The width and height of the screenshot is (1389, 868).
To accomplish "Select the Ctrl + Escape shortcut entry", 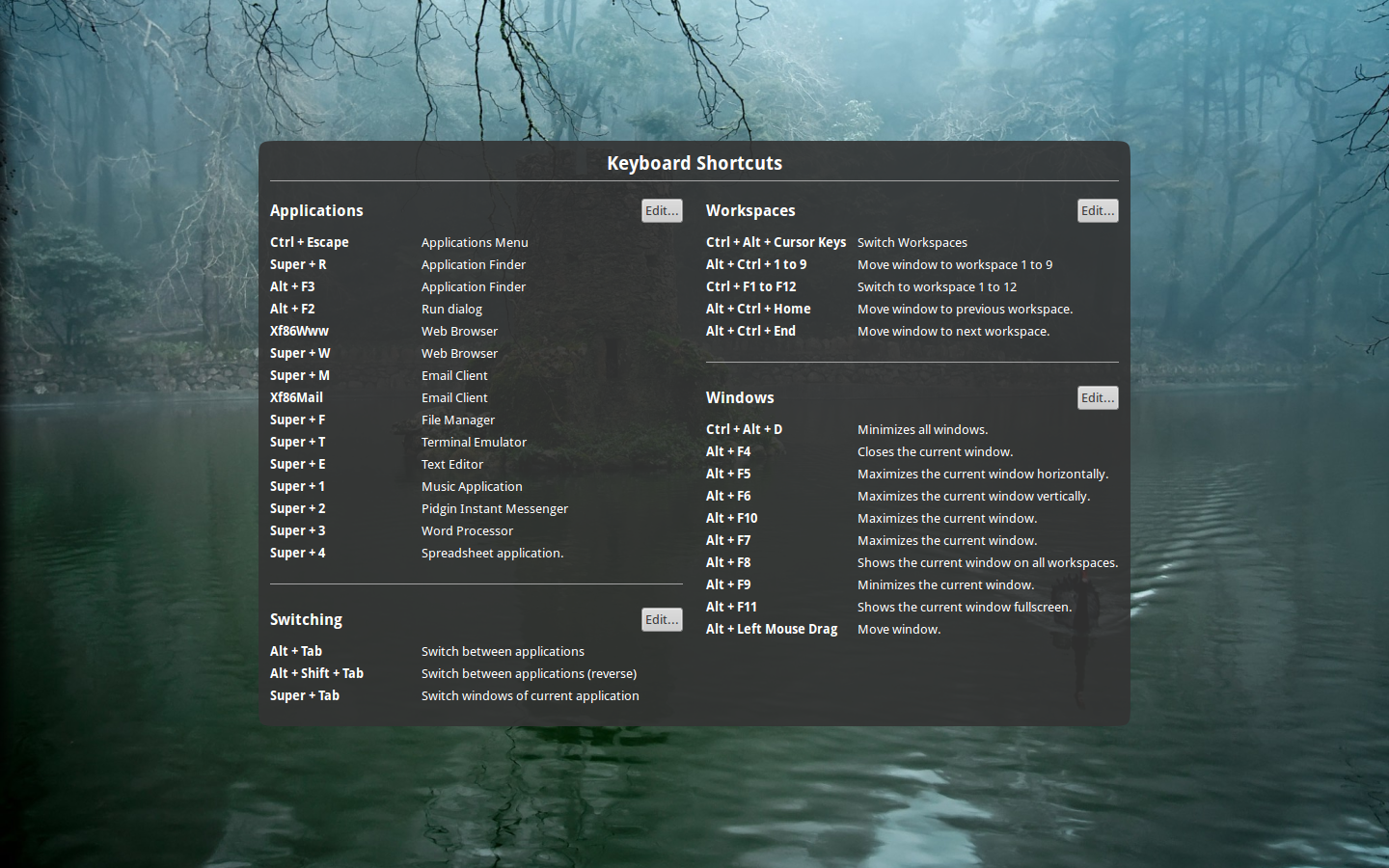I will 309,242.
